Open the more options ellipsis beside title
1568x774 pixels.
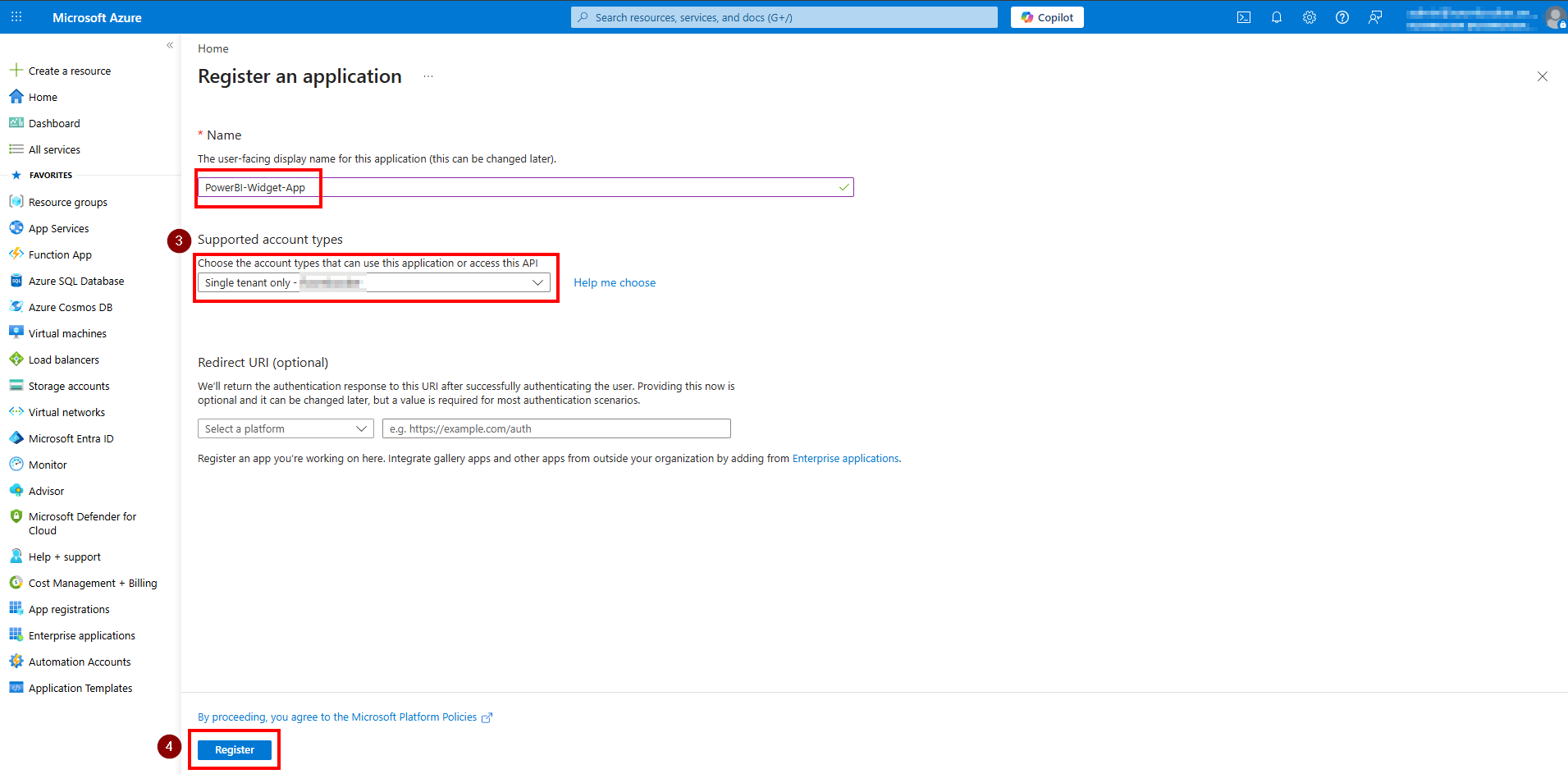pos(427,76)
